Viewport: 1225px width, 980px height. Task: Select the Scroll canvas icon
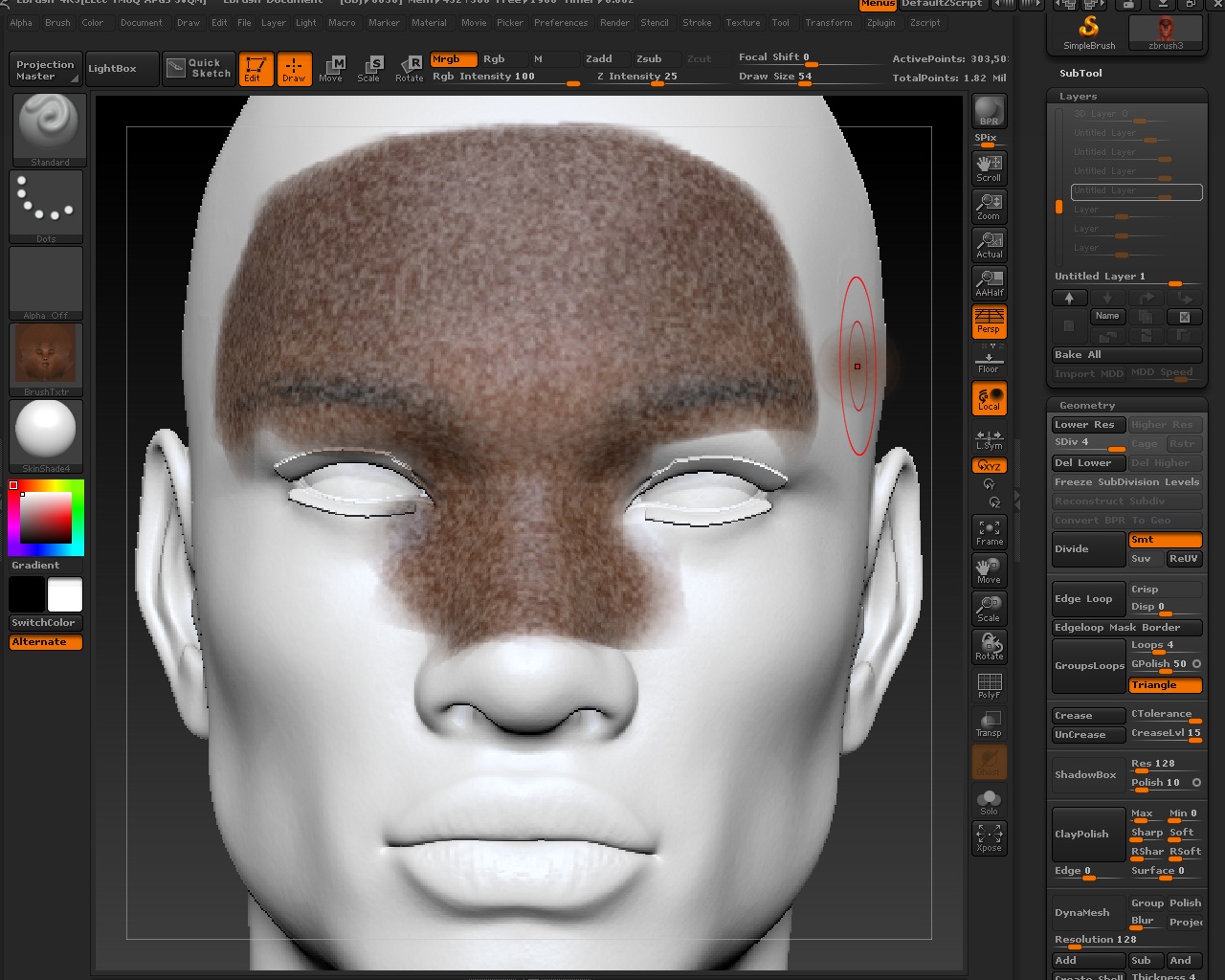(x=989, y=167)
